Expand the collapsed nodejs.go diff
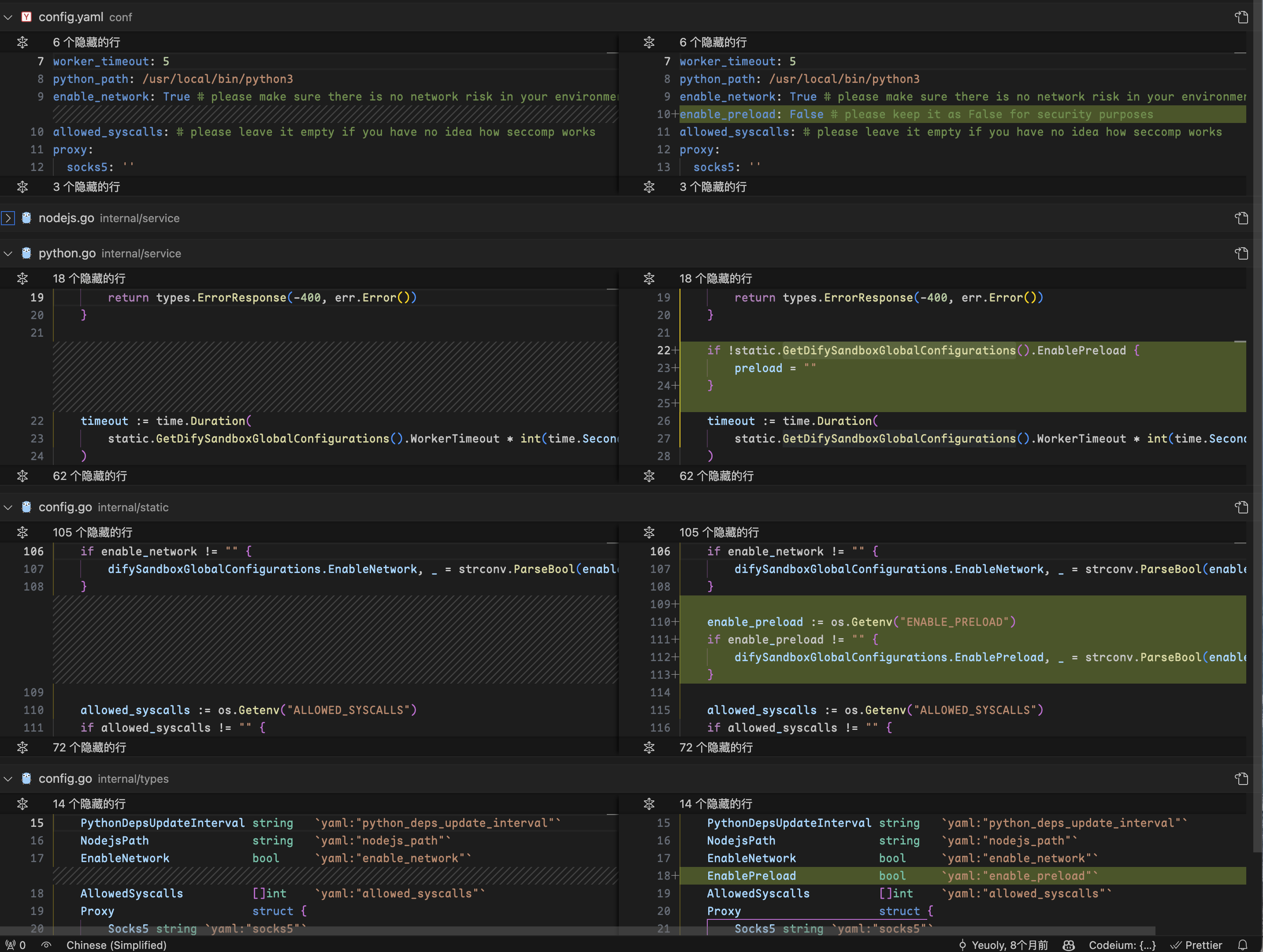Viewport: 1263px width, 952px height. (8, 218)
